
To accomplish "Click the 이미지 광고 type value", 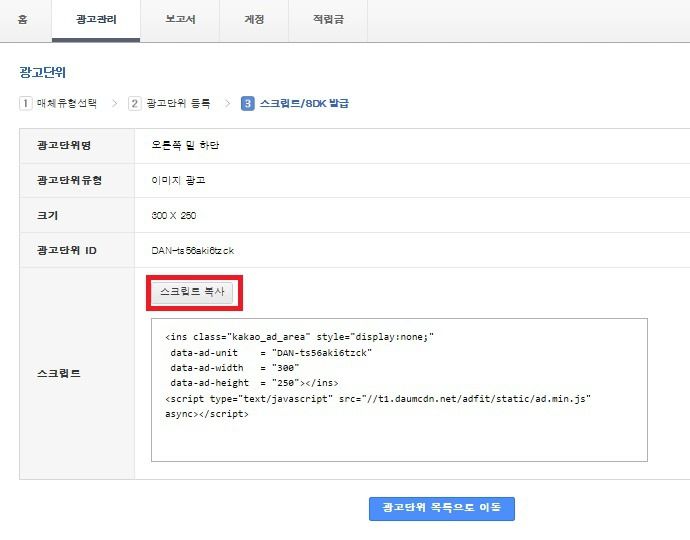I will coord(178,180).
